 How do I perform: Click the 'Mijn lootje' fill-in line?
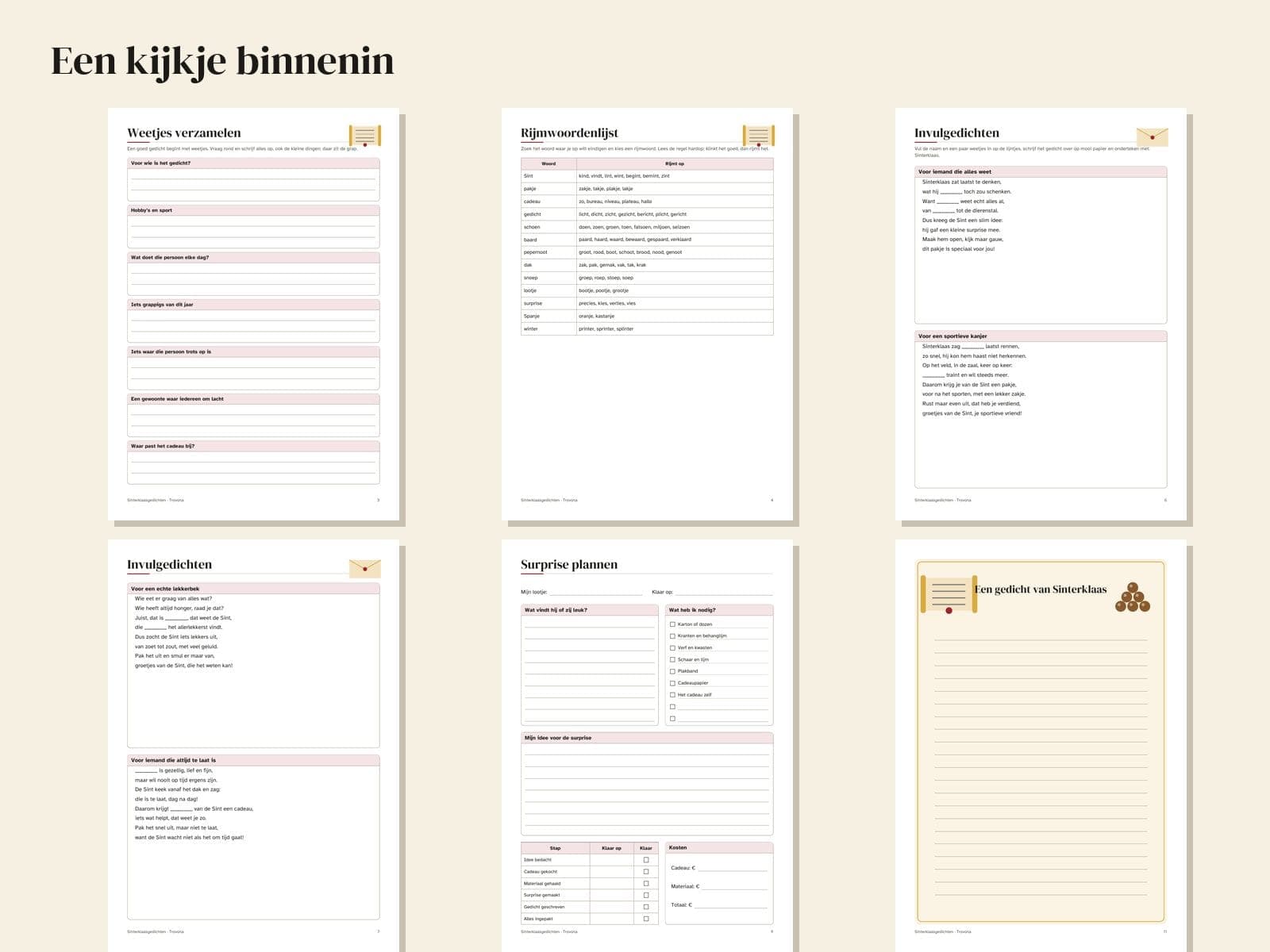pos(596,593)
